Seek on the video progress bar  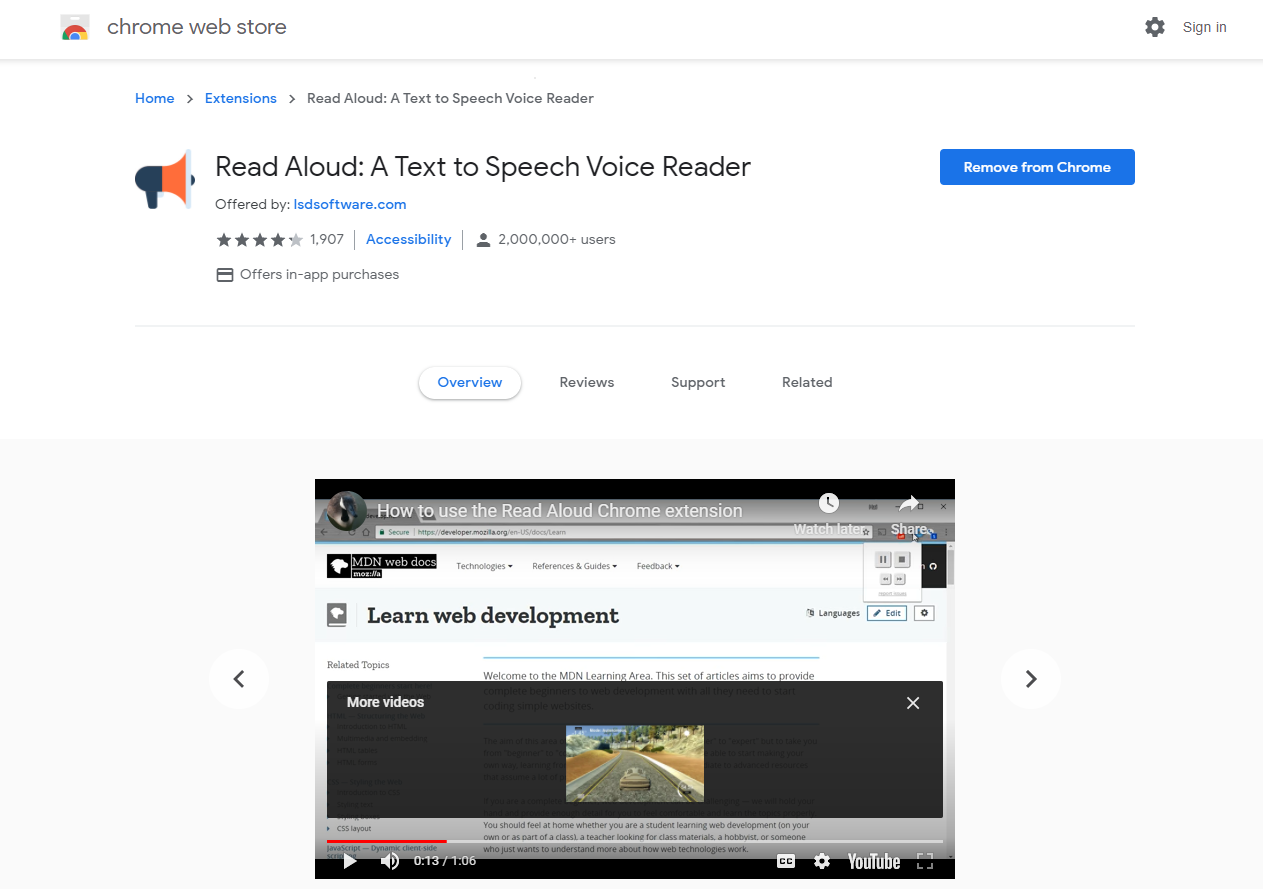(x=635, y=841)
